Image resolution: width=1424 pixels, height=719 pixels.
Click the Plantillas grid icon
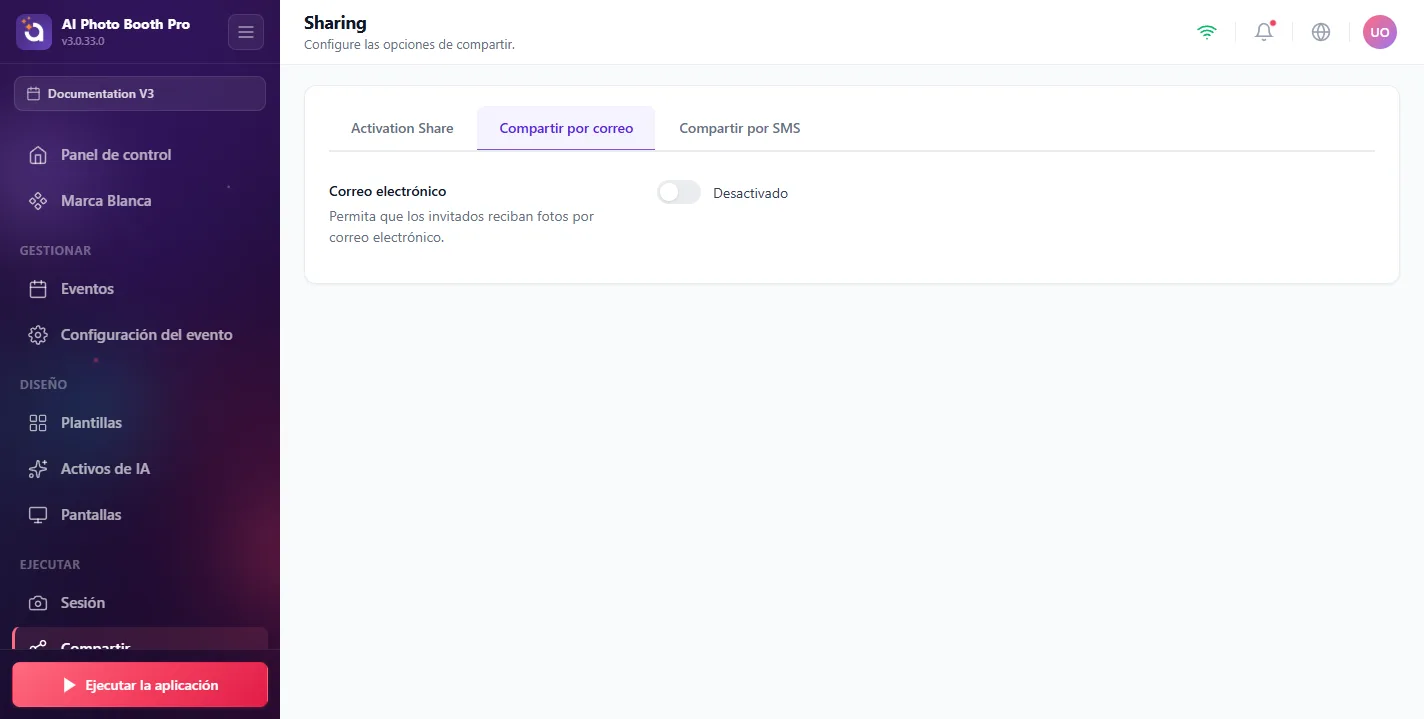click(38, 423)
